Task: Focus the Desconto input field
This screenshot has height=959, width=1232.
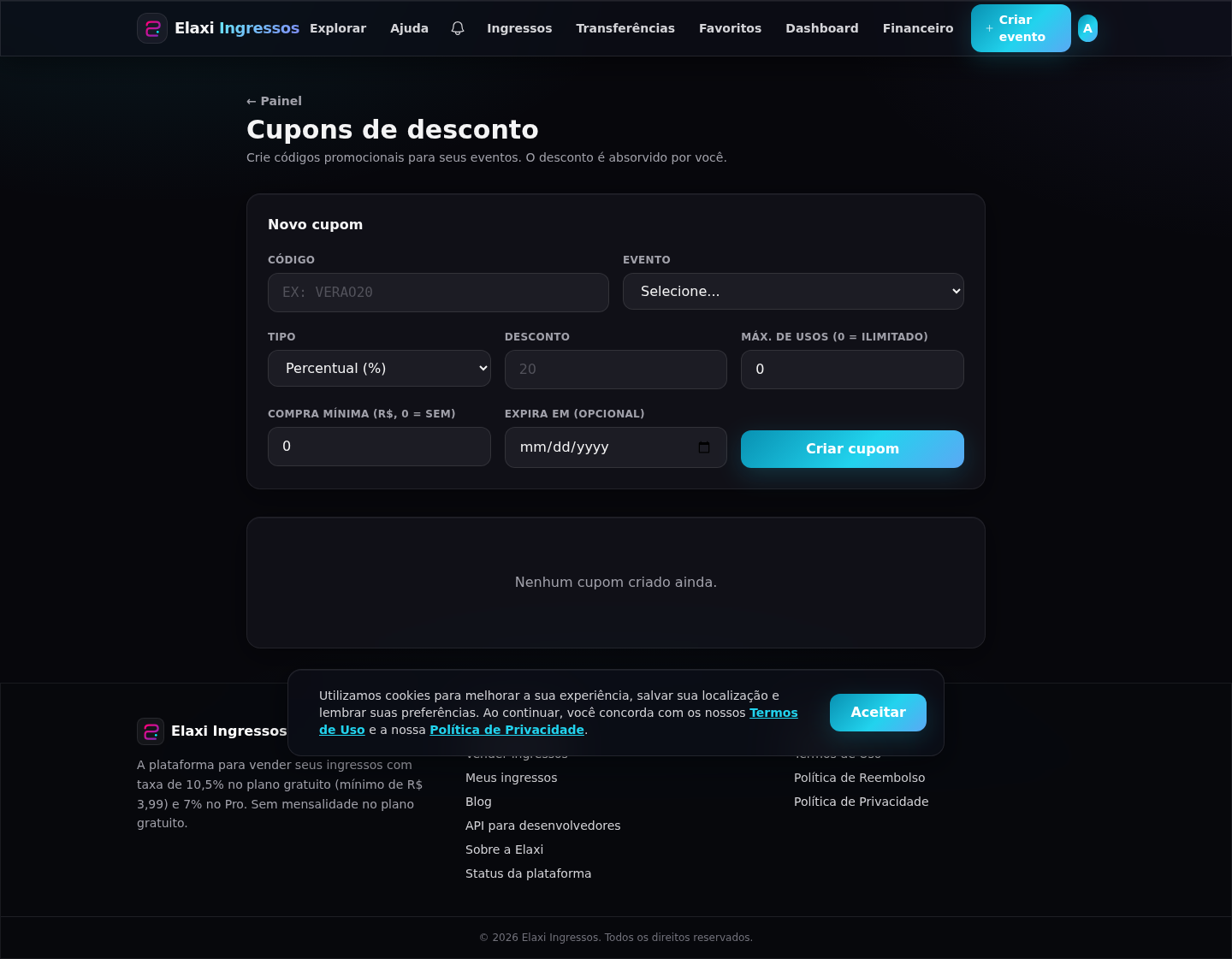Action: [616, 370]
